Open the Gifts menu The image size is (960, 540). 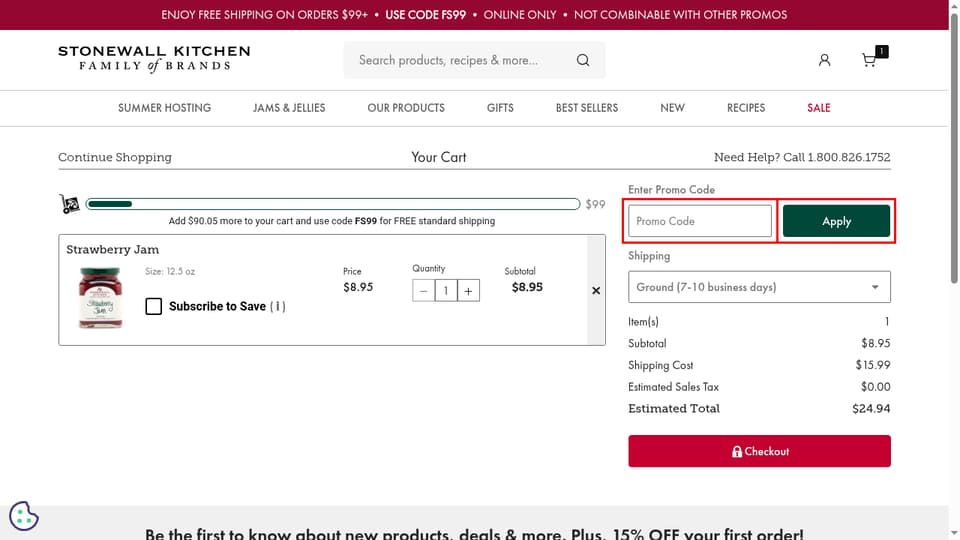point(500,108)
